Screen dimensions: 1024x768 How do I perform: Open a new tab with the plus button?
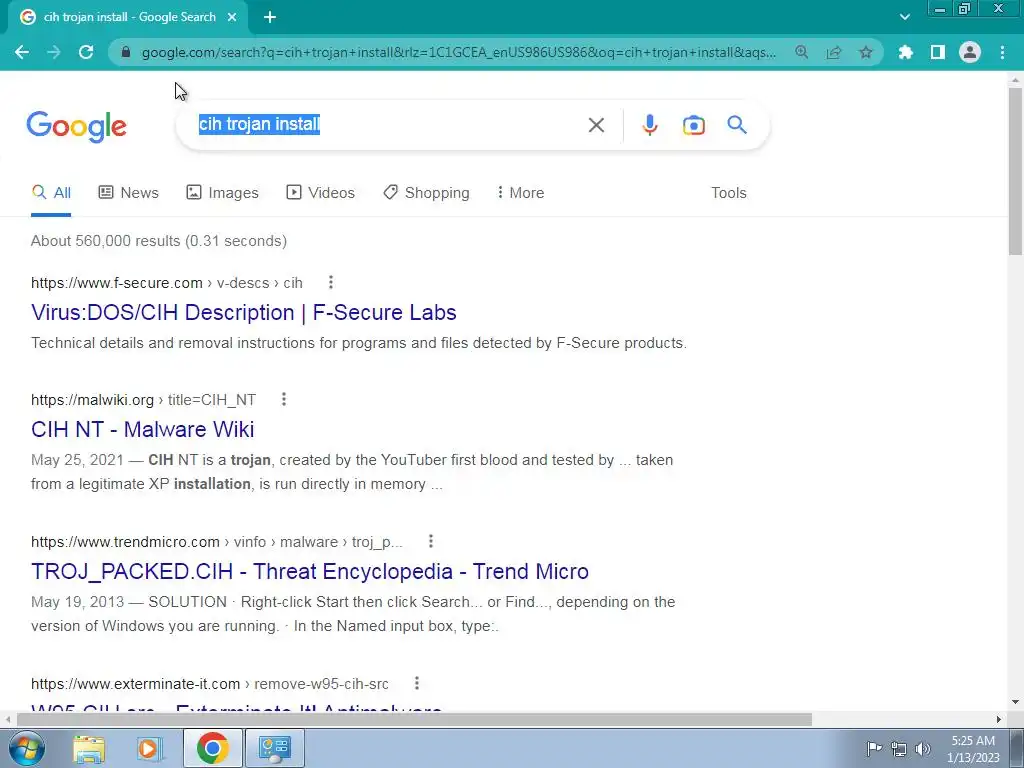(270, 18)
